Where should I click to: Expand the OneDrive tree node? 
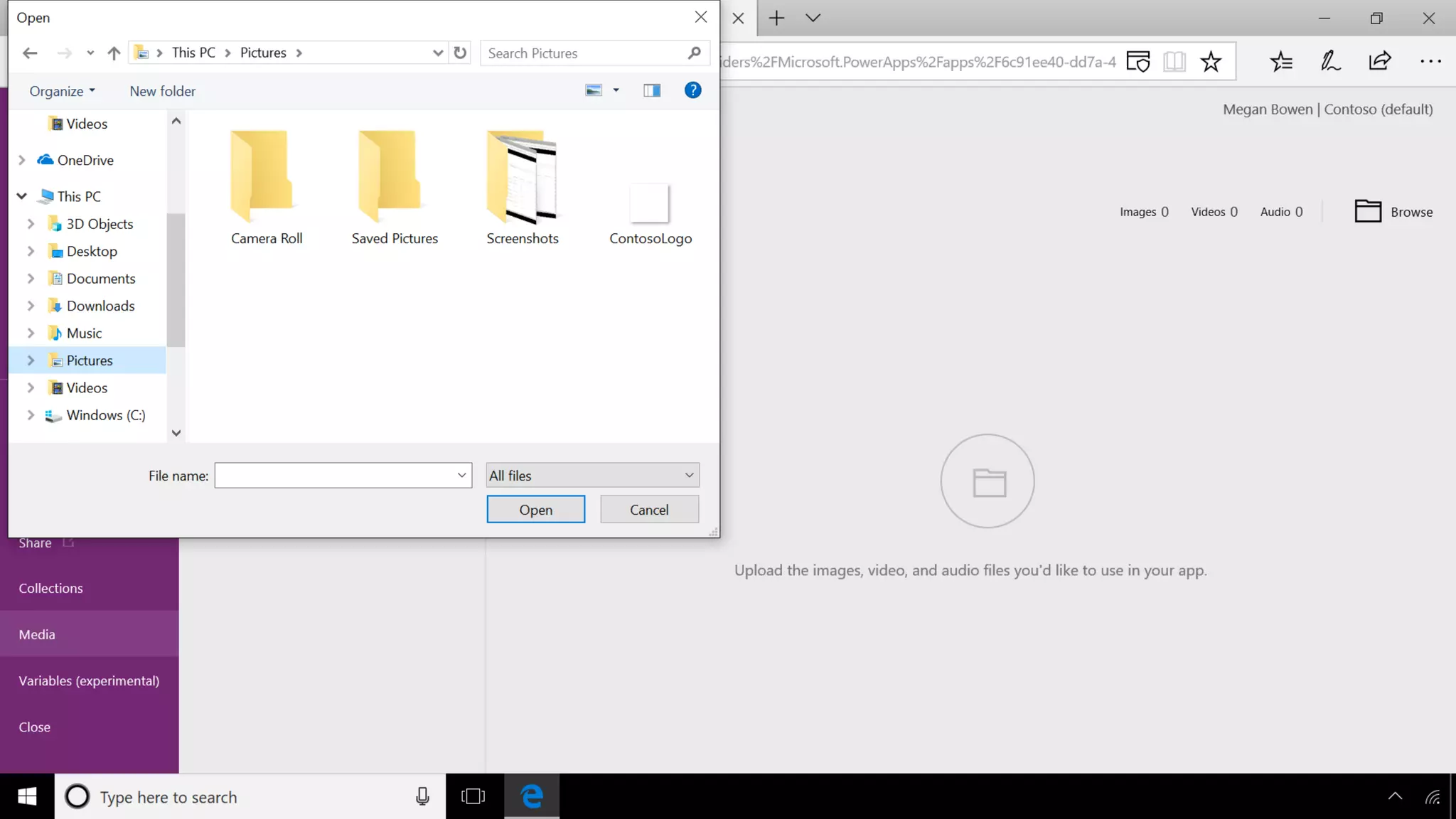[x=22, y=160]
